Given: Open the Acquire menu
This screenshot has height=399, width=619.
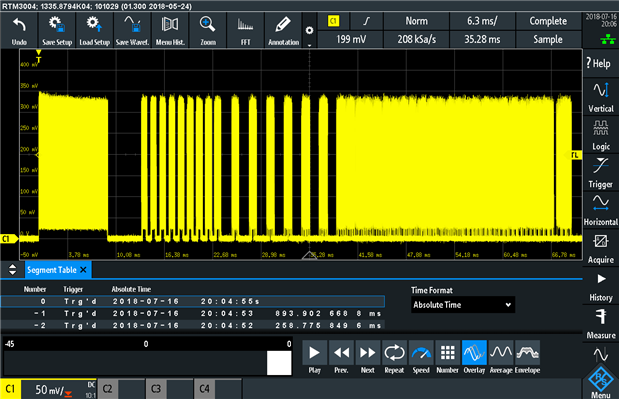Looking at the screenshot, I should click(x=600, y=248).
